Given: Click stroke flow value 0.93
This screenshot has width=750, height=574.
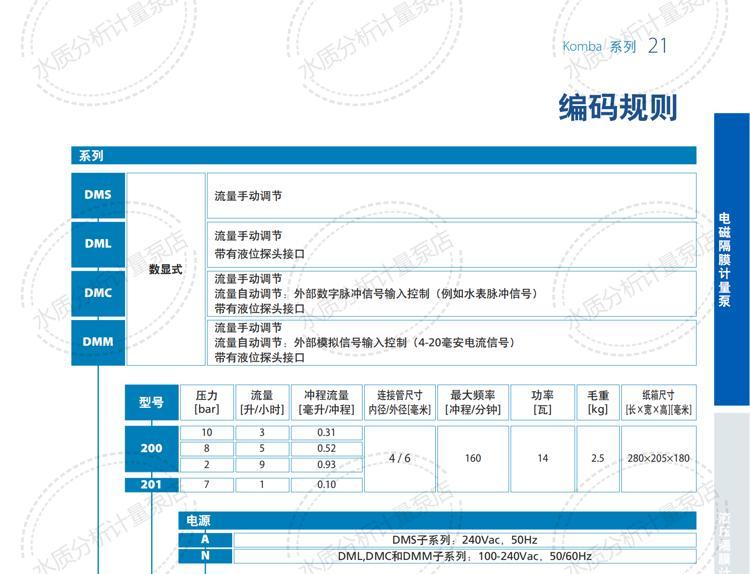Looking at the screenshot, I should (x=327, y=465).
